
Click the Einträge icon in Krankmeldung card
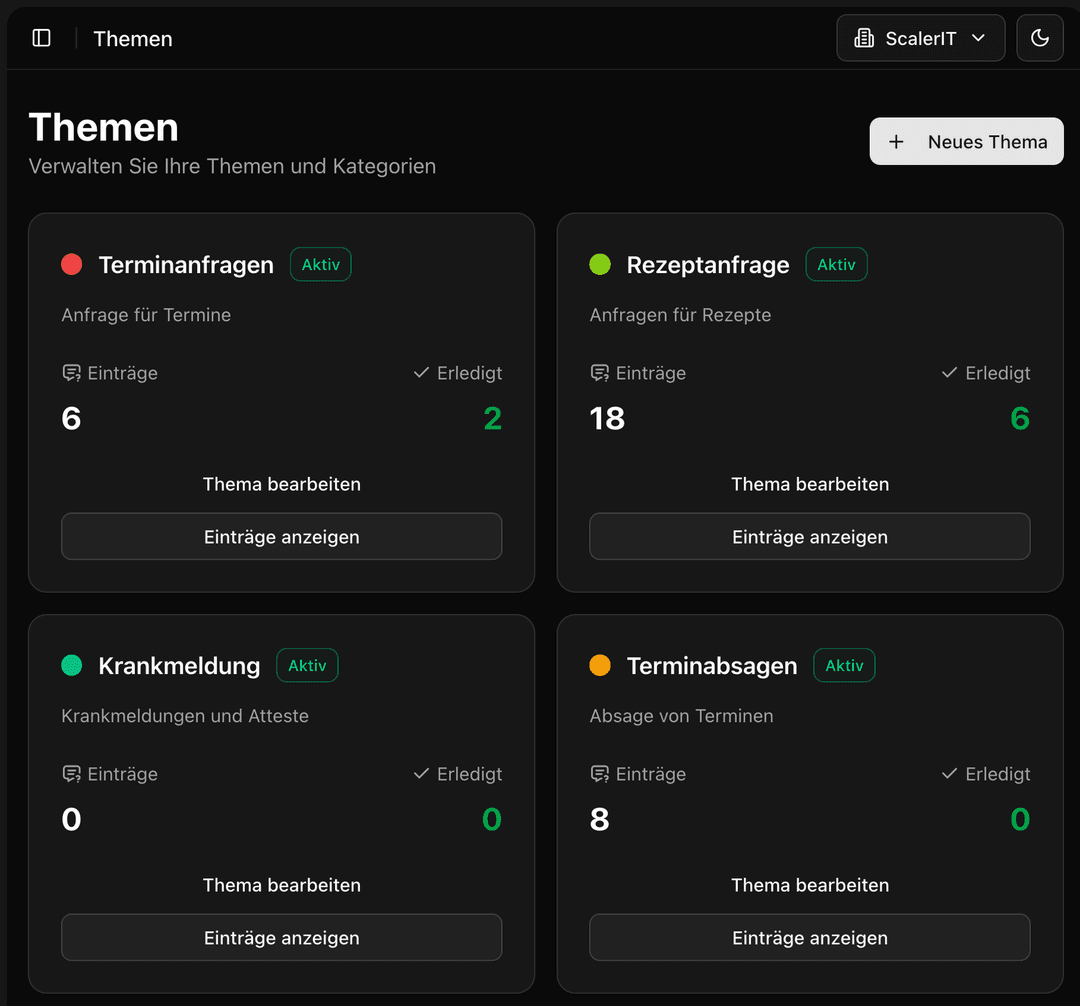[71, 774]
